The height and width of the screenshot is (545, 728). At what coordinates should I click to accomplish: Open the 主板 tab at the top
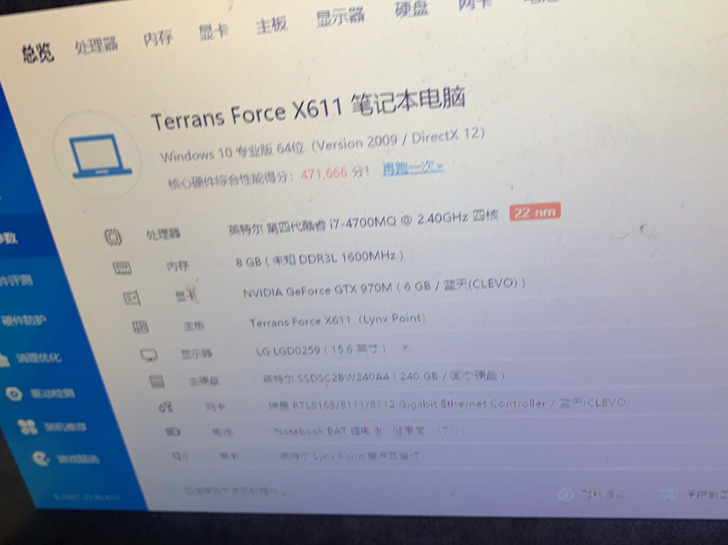pyautogui.click(x=272, y=25)
